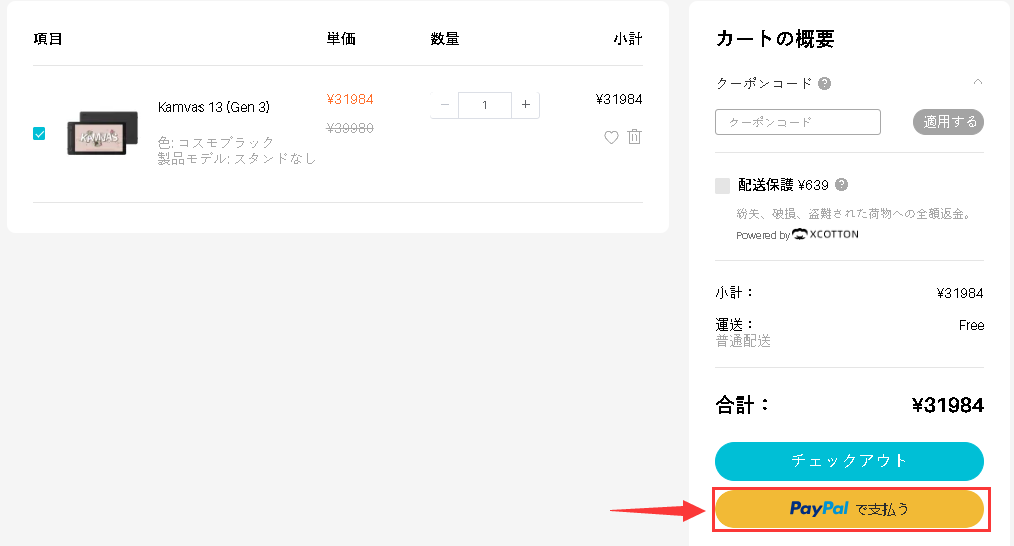The width and height of the screenshot is (1014, 546).
Task: Click the XCOTTON logo
Action: pyautogui.click(x=826, y=234)
